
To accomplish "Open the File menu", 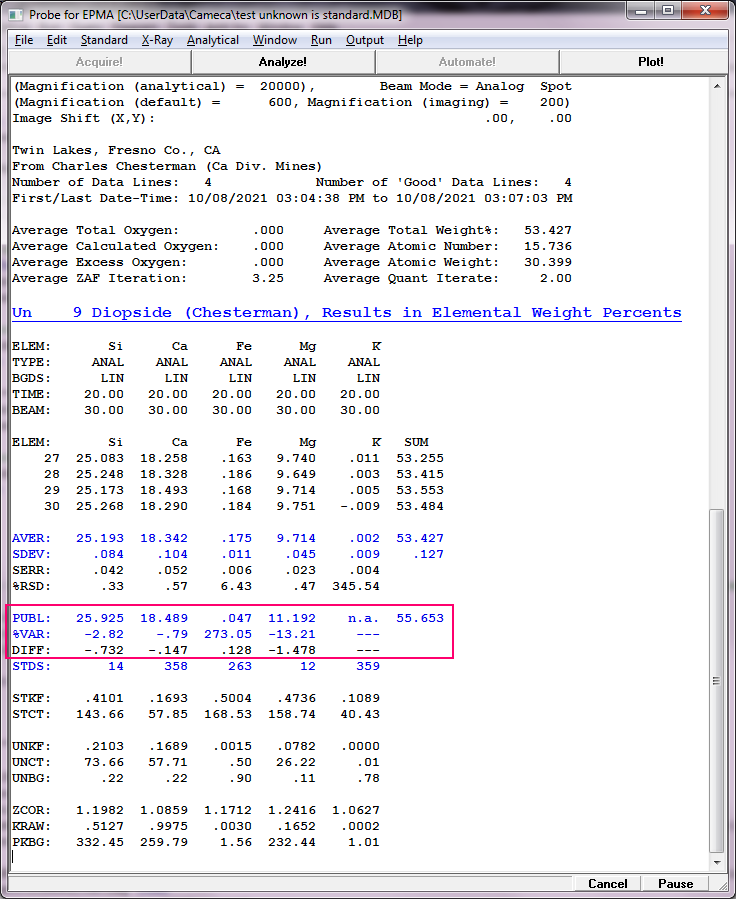I will click(x=24, y=40).
